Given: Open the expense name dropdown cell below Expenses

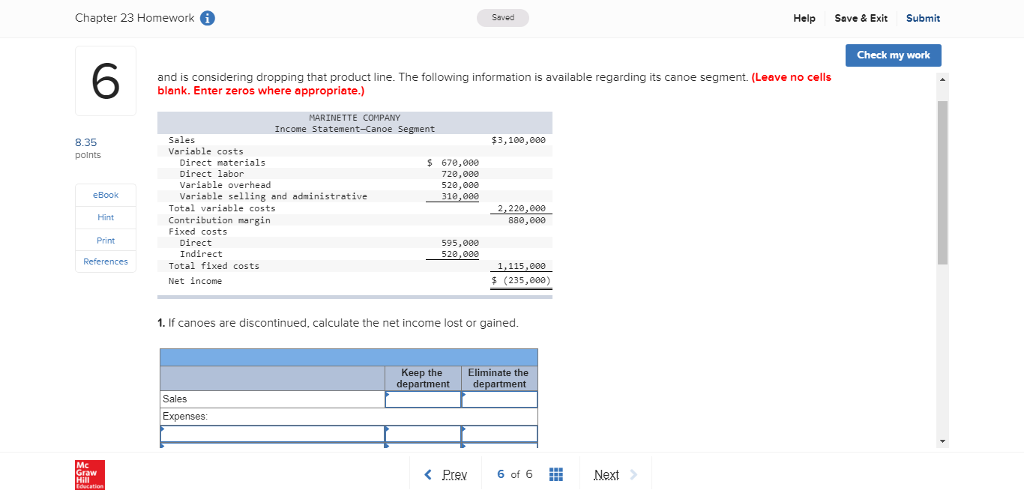Looking at the screenshot, I should click(272, 434).
